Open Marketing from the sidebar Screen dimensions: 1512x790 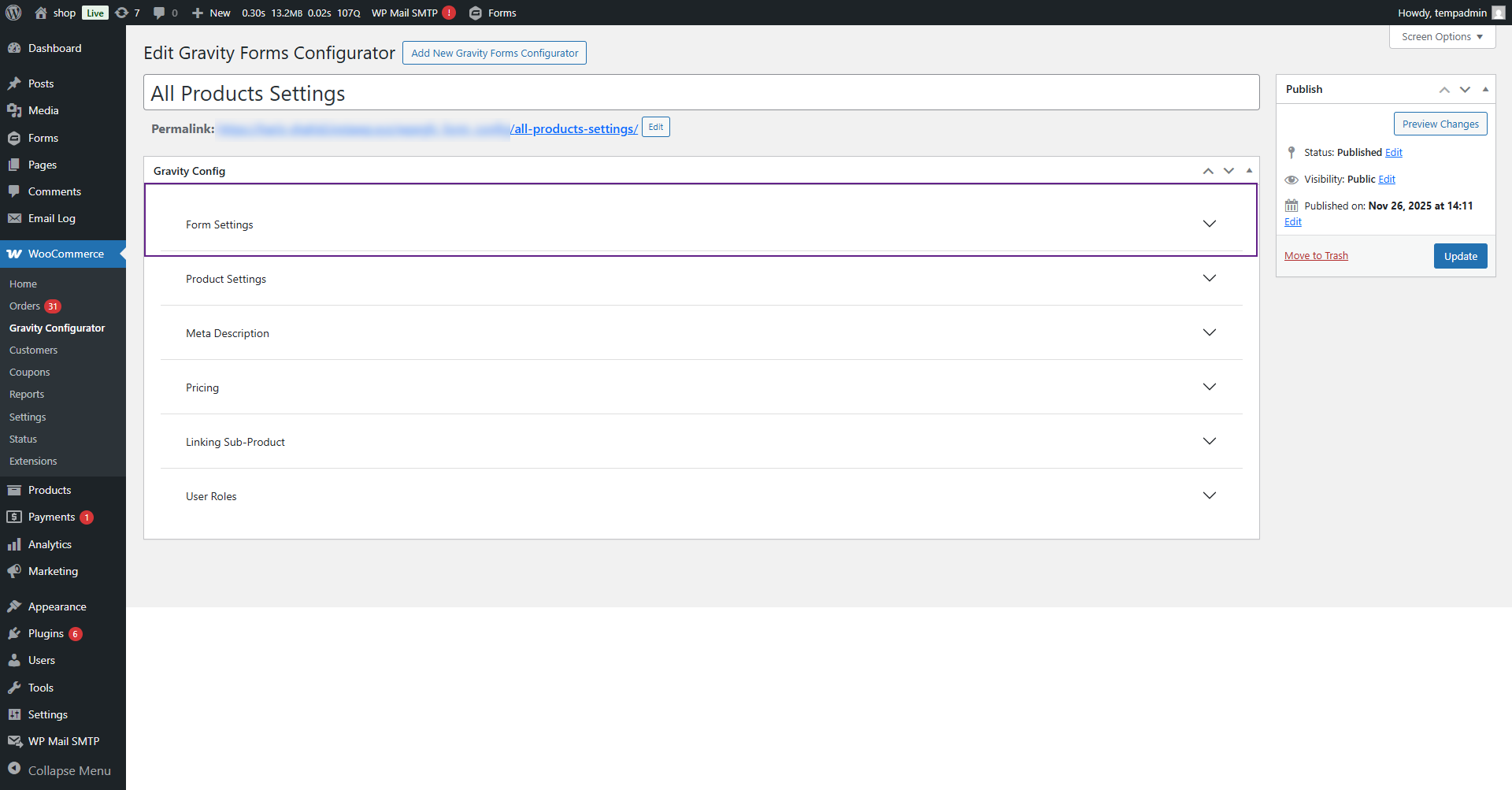click(x=53, y=571)
